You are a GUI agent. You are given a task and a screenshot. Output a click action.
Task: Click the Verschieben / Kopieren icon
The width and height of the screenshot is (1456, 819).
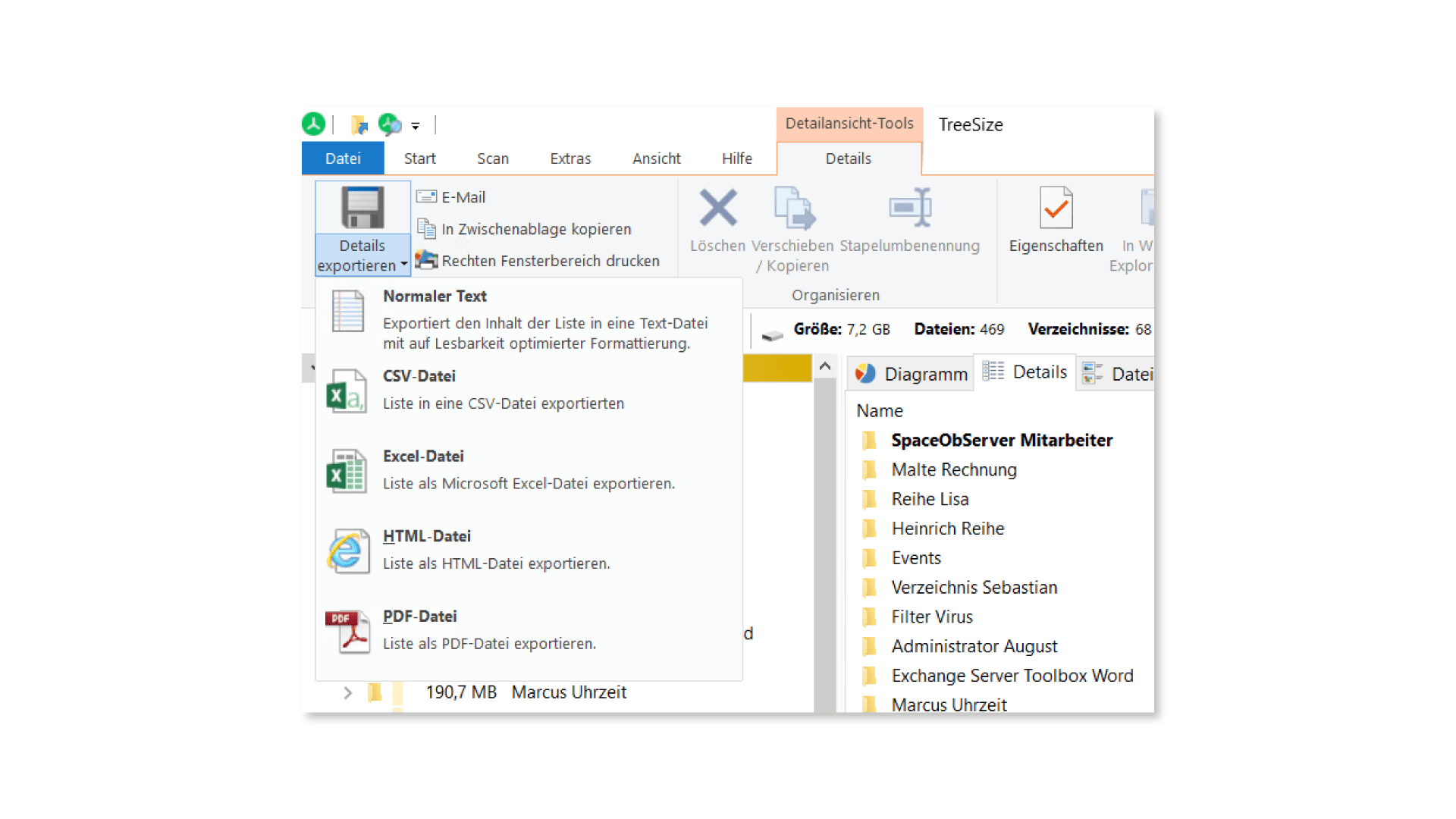point(793,208)
